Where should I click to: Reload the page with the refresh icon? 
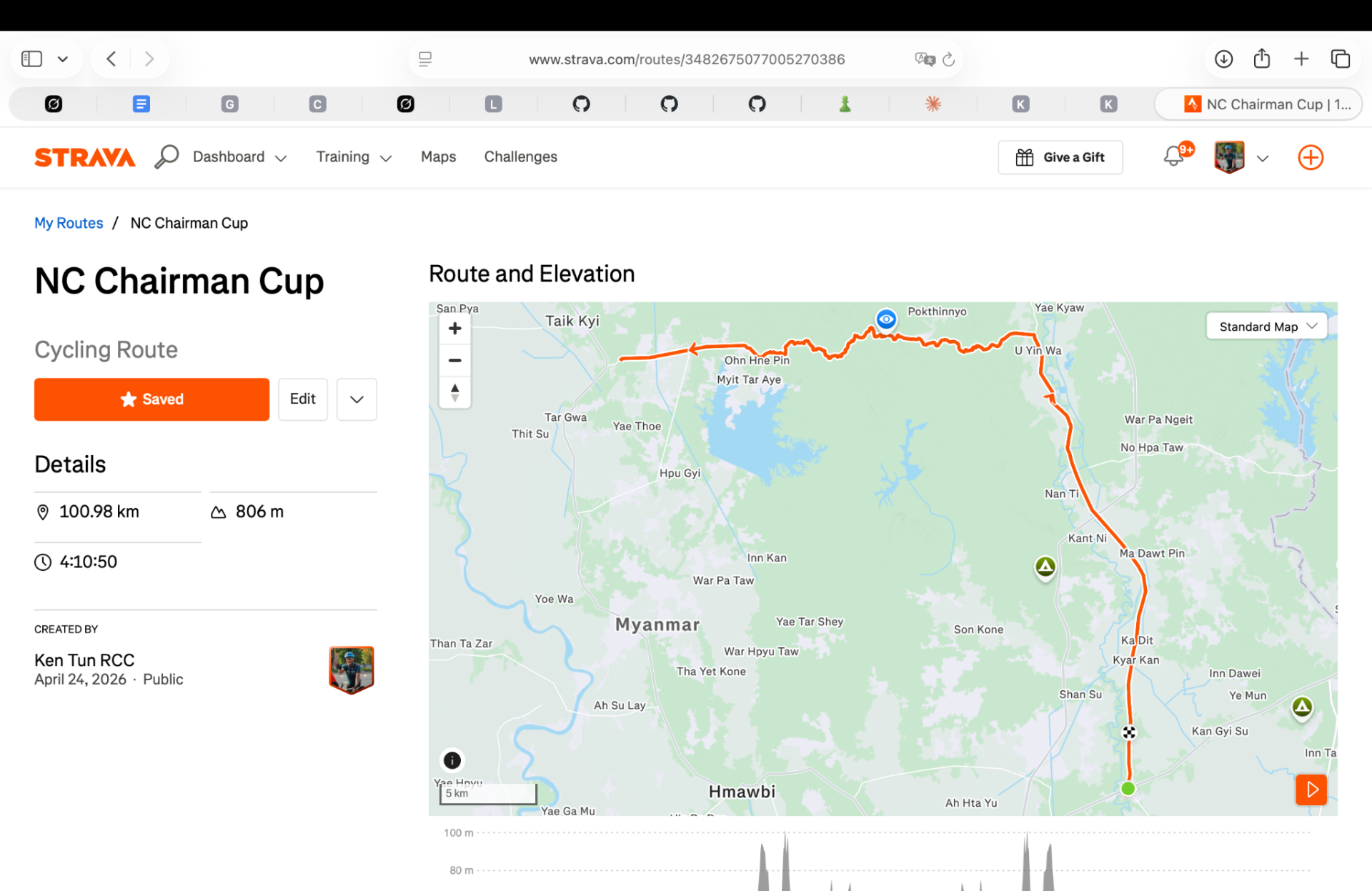click(949, 59)
